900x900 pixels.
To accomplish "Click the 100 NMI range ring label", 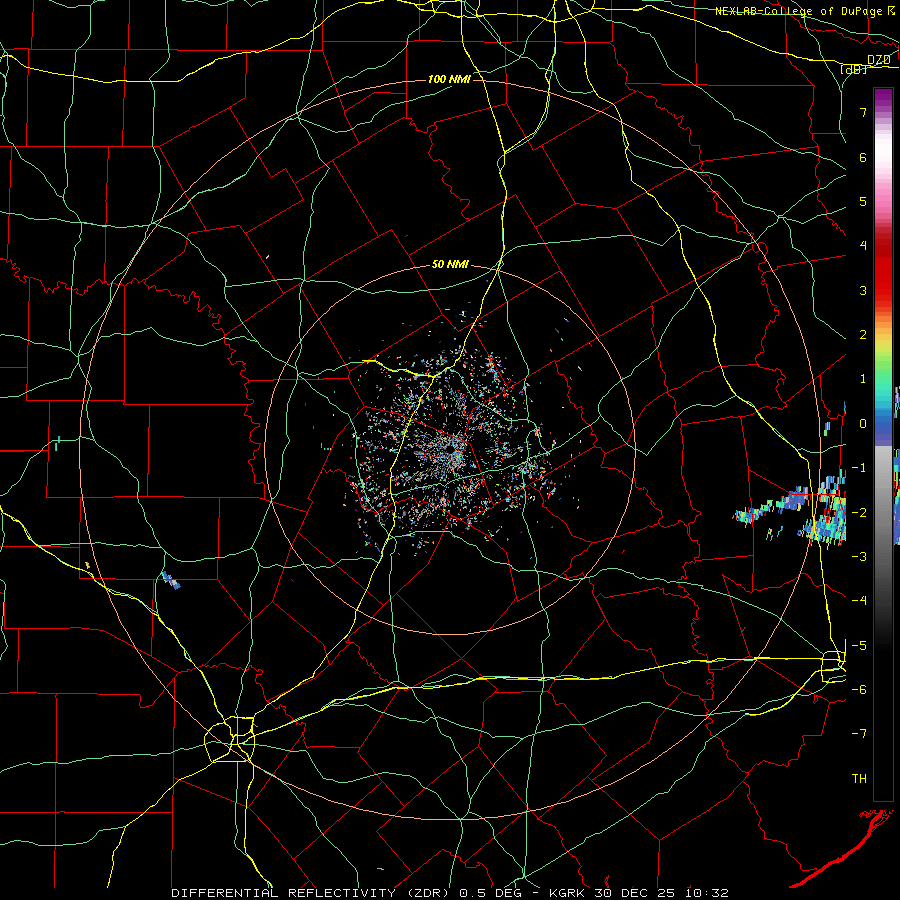I will pos(449,79).
